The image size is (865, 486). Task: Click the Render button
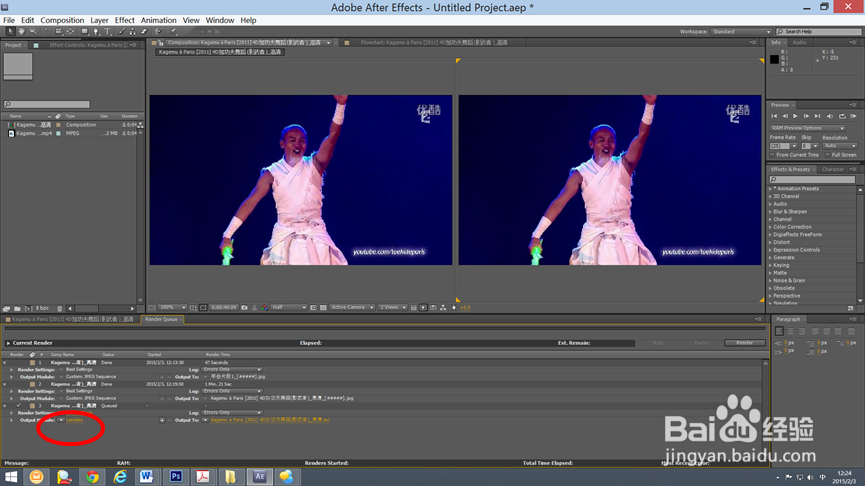pyautogui.click(x=745, y=343)
